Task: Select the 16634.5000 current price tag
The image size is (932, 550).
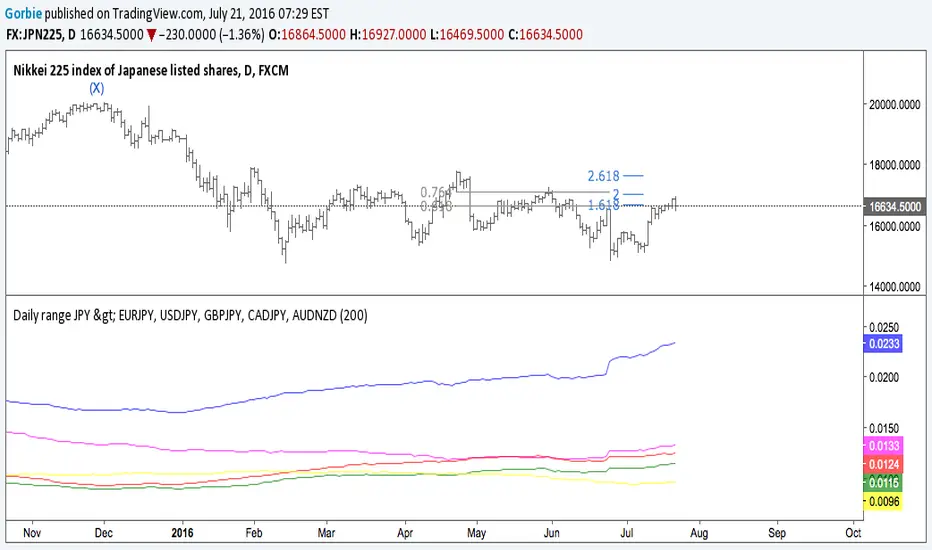Action: tap(894, 206)
